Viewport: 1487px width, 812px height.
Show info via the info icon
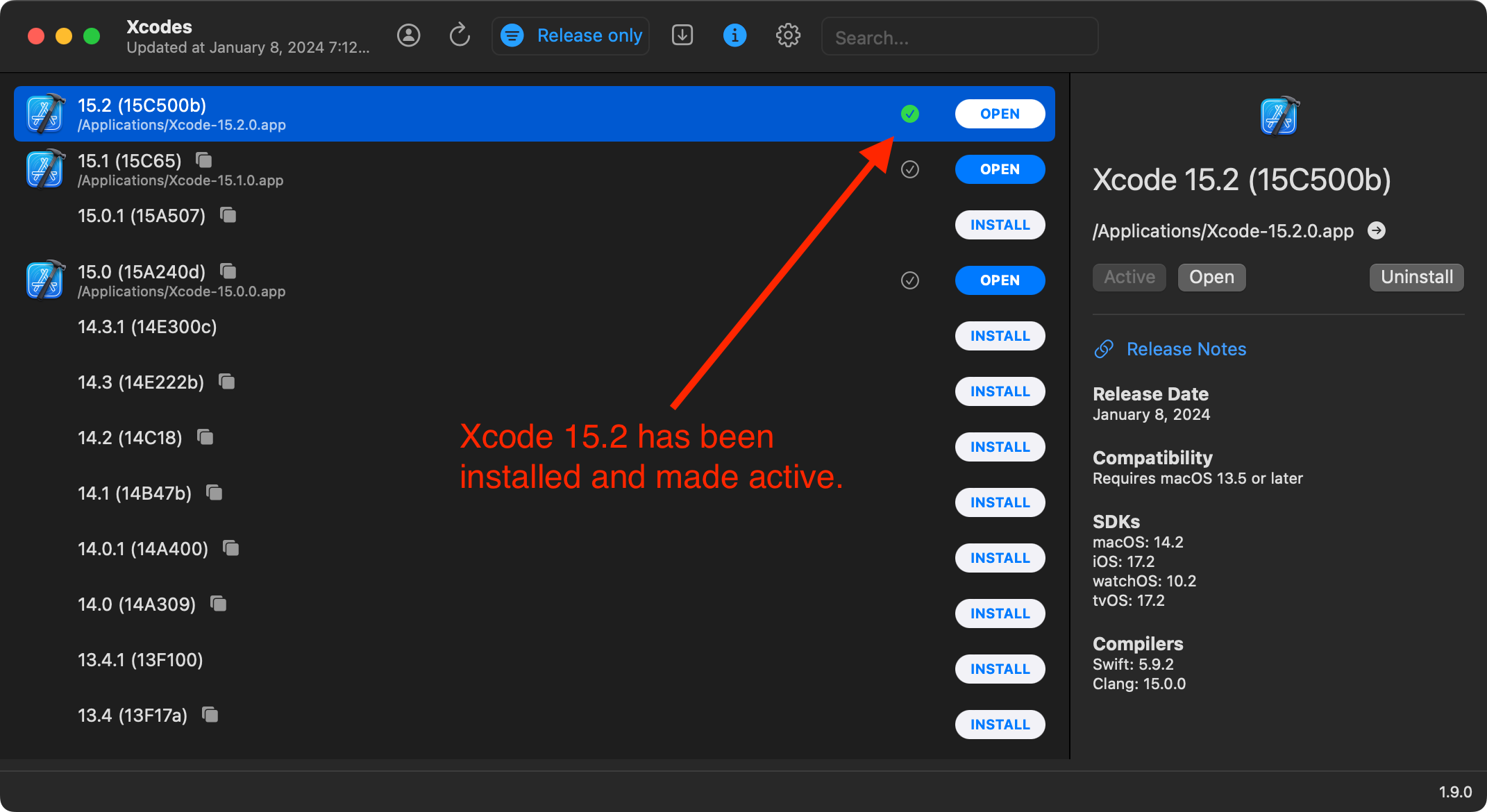click(735, 35)
